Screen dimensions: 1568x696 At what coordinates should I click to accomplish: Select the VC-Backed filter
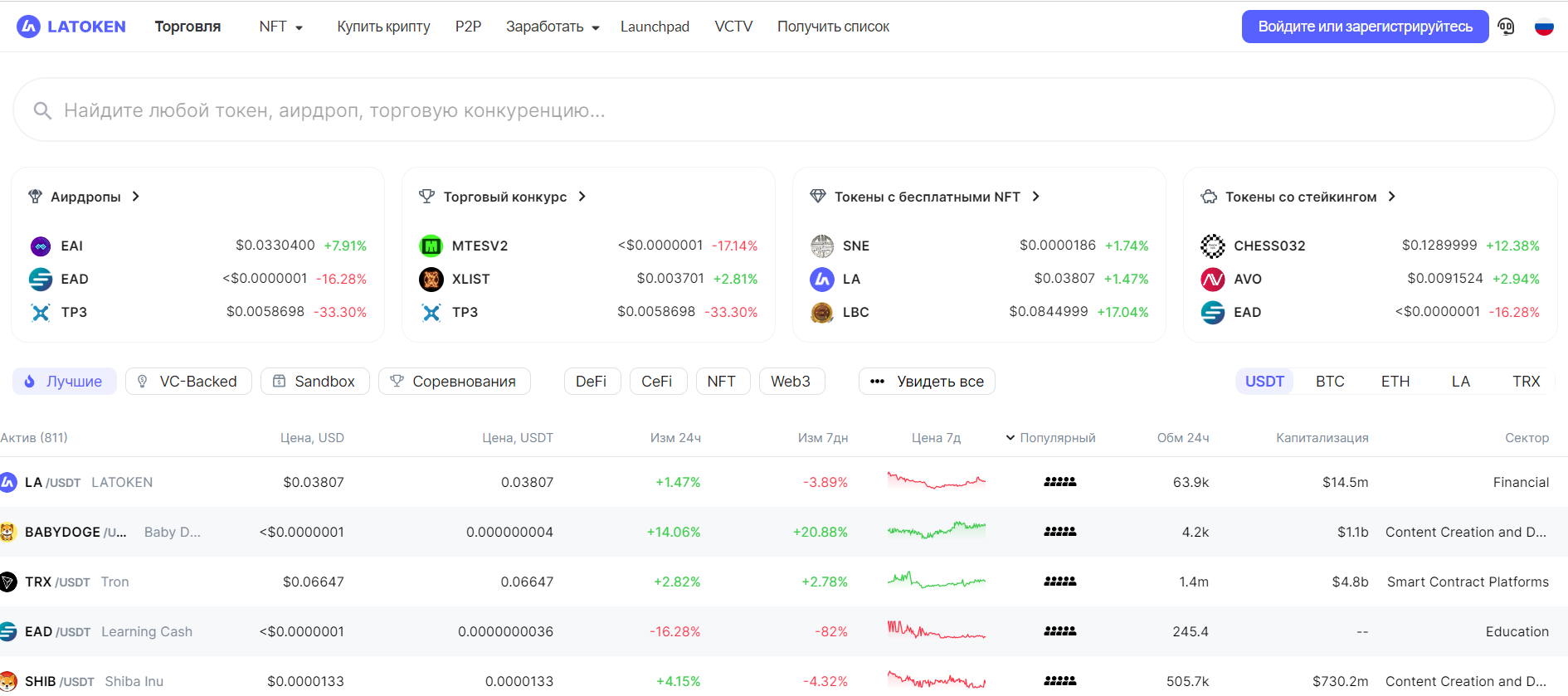click(188, 382)
